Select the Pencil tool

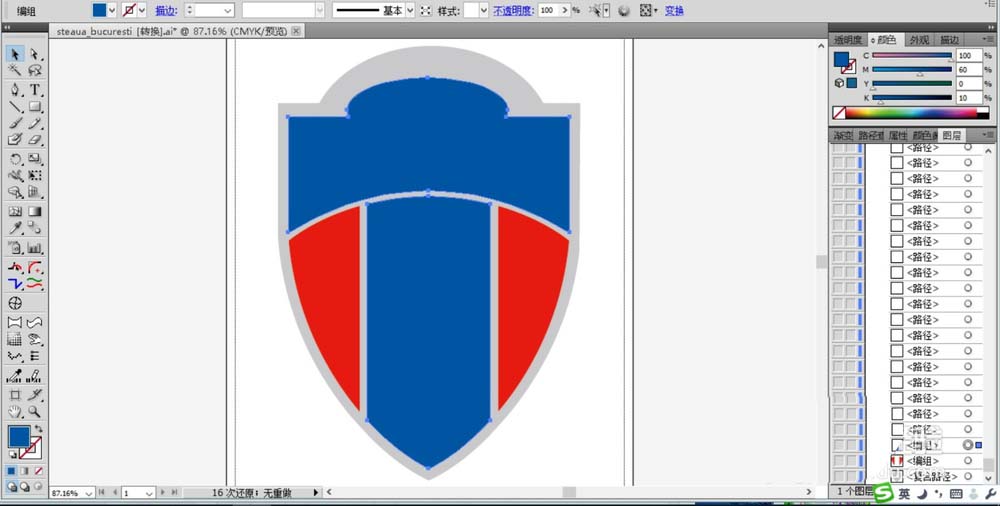coord(35,123)
